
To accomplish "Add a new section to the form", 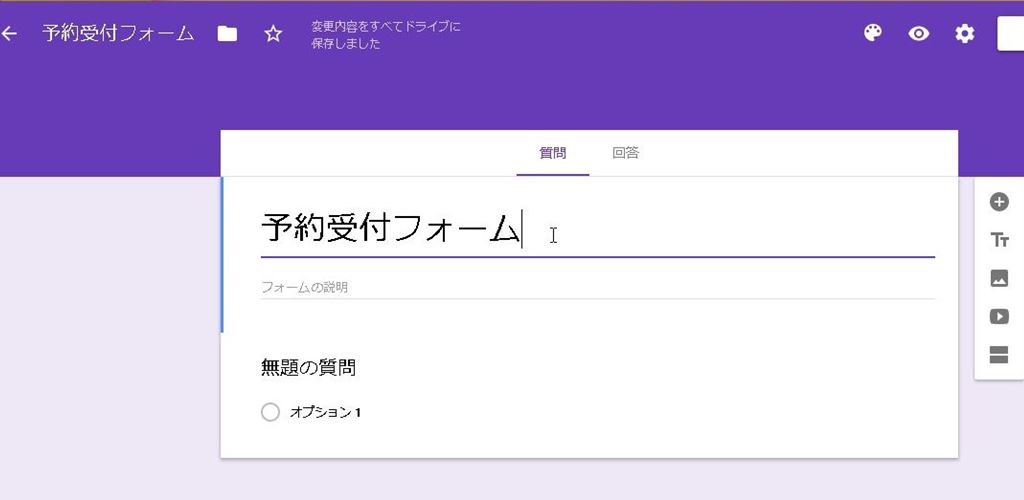I will coord(999,355).
